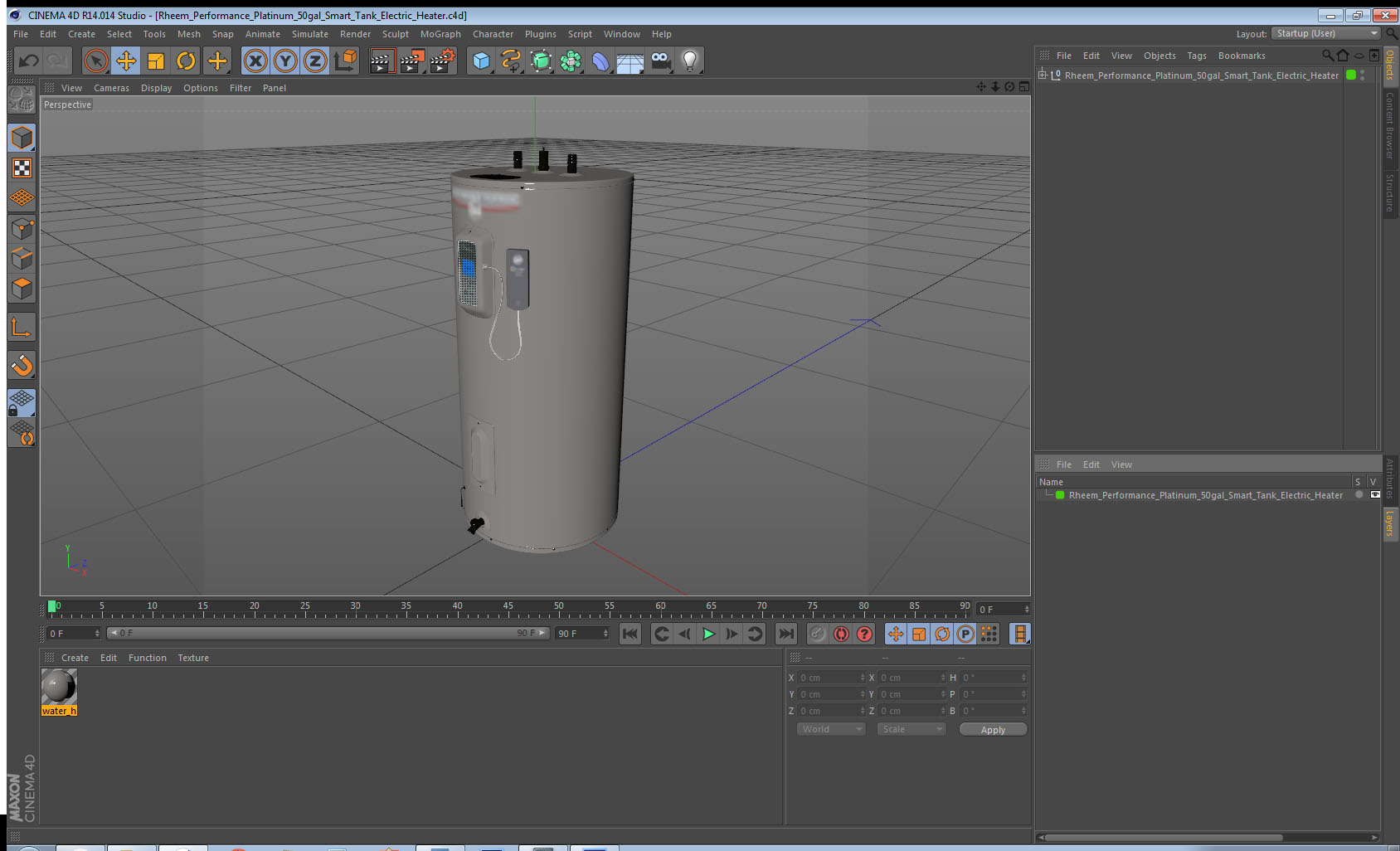Go to the start of animation
The height and width of the screenshot is (851, 1400).
point(630,634)
